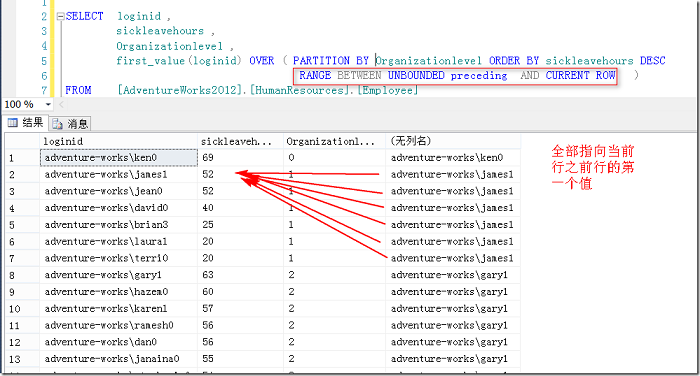Collapse the SELECT statement outline box
Viewport: 700px width, 376px height.
[61, 17]
